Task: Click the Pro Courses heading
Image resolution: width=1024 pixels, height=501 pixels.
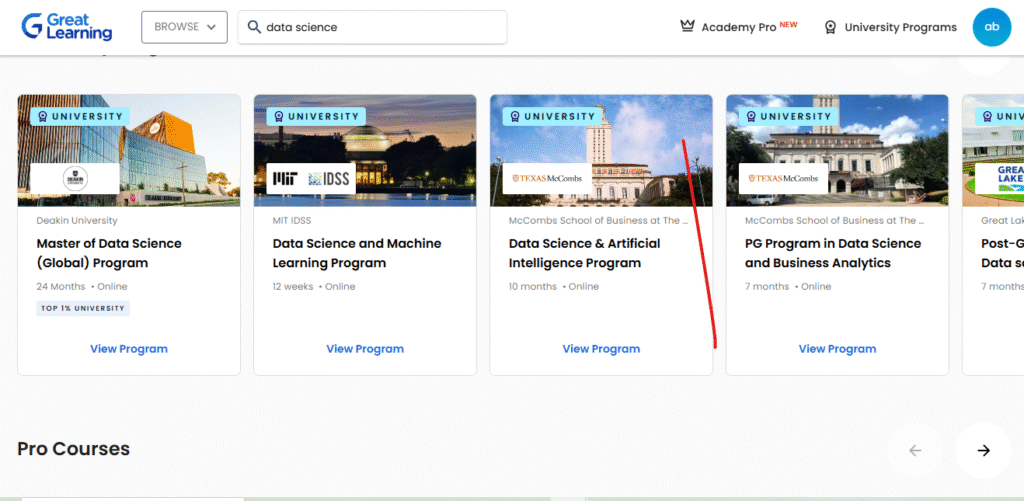Action: click(x=73, y=449)
